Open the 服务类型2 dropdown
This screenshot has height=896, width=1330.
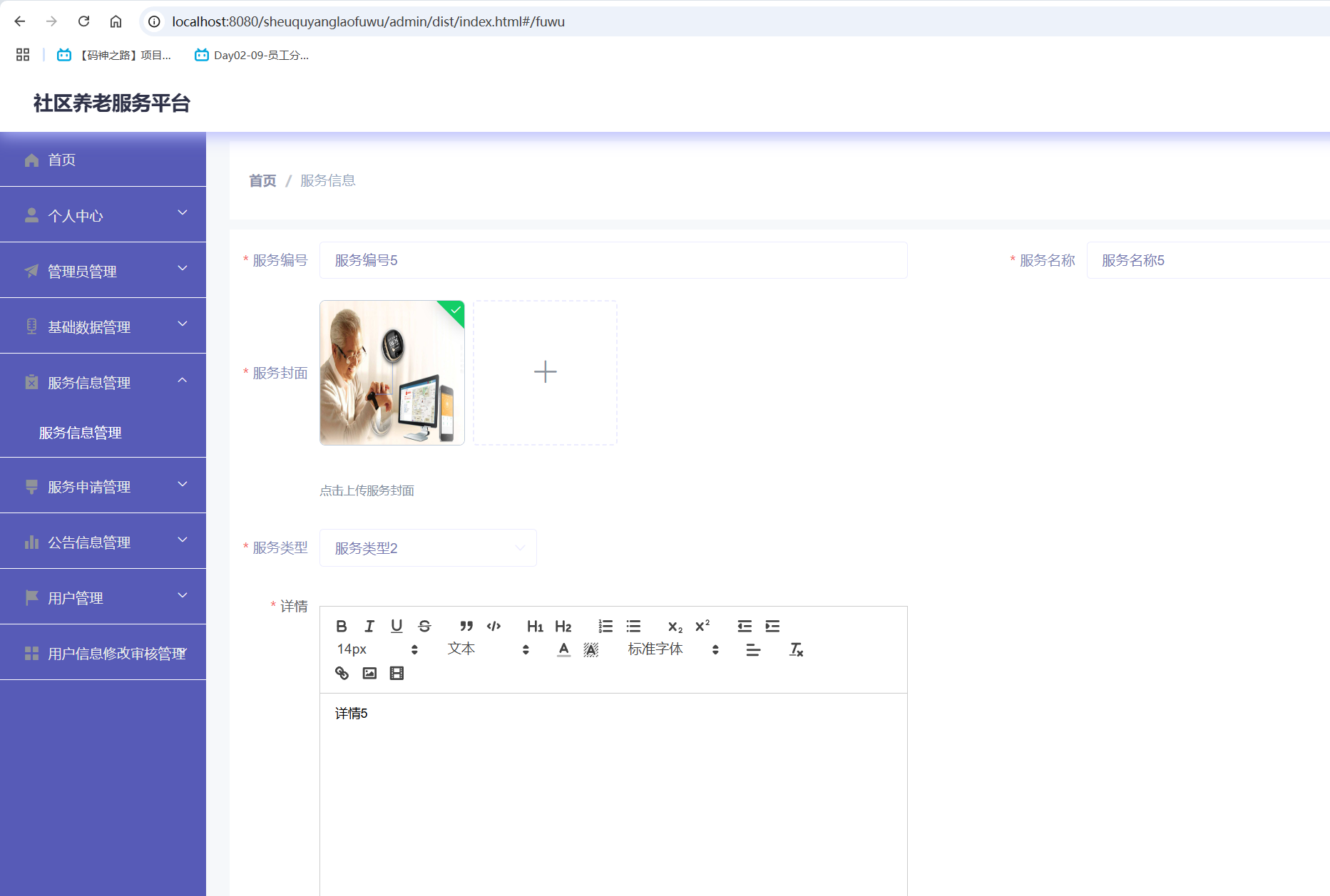[x=428, y=547]
